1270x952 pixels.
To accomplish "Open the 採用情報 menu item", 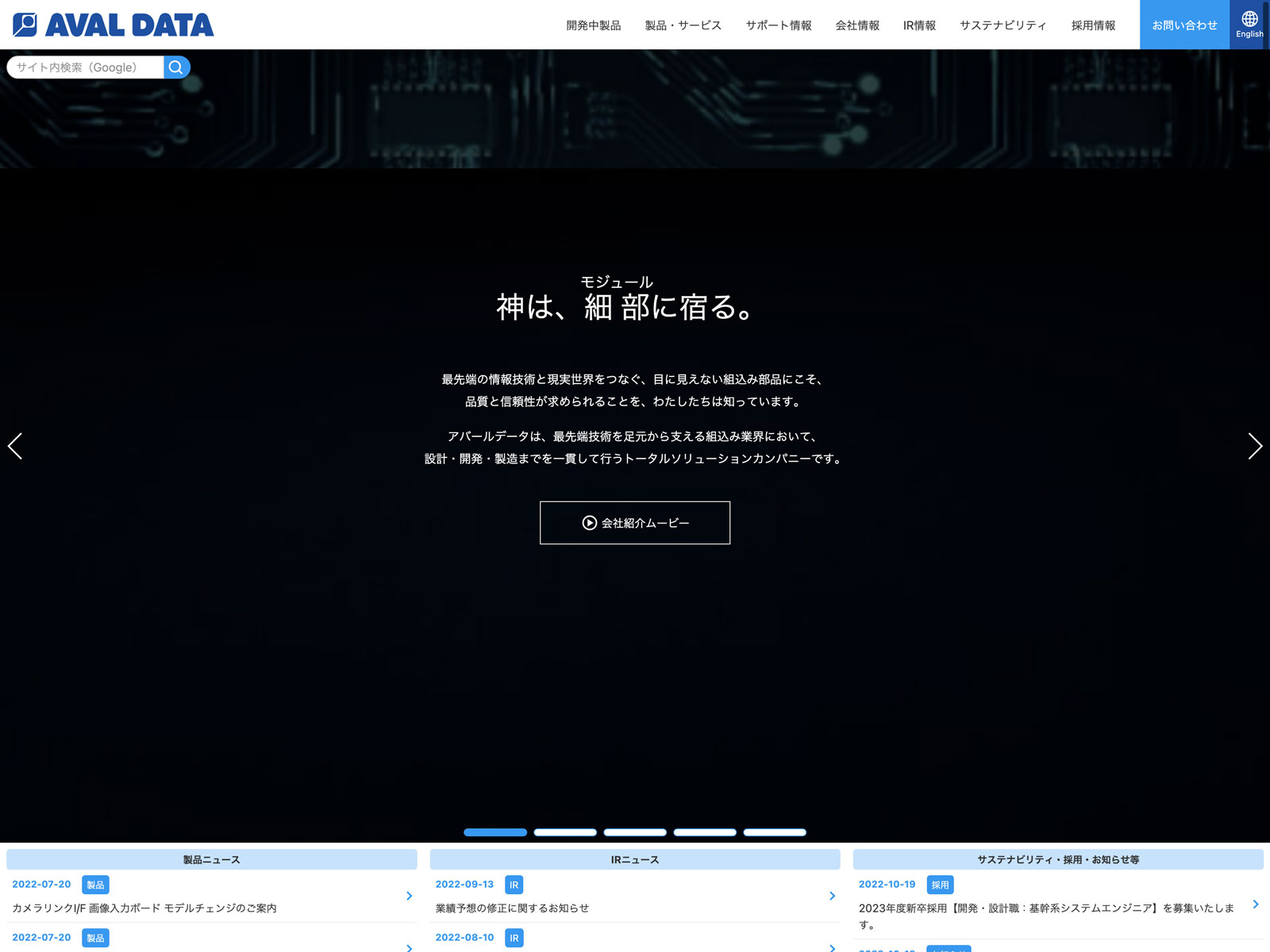I will [x=1093, y=25].
